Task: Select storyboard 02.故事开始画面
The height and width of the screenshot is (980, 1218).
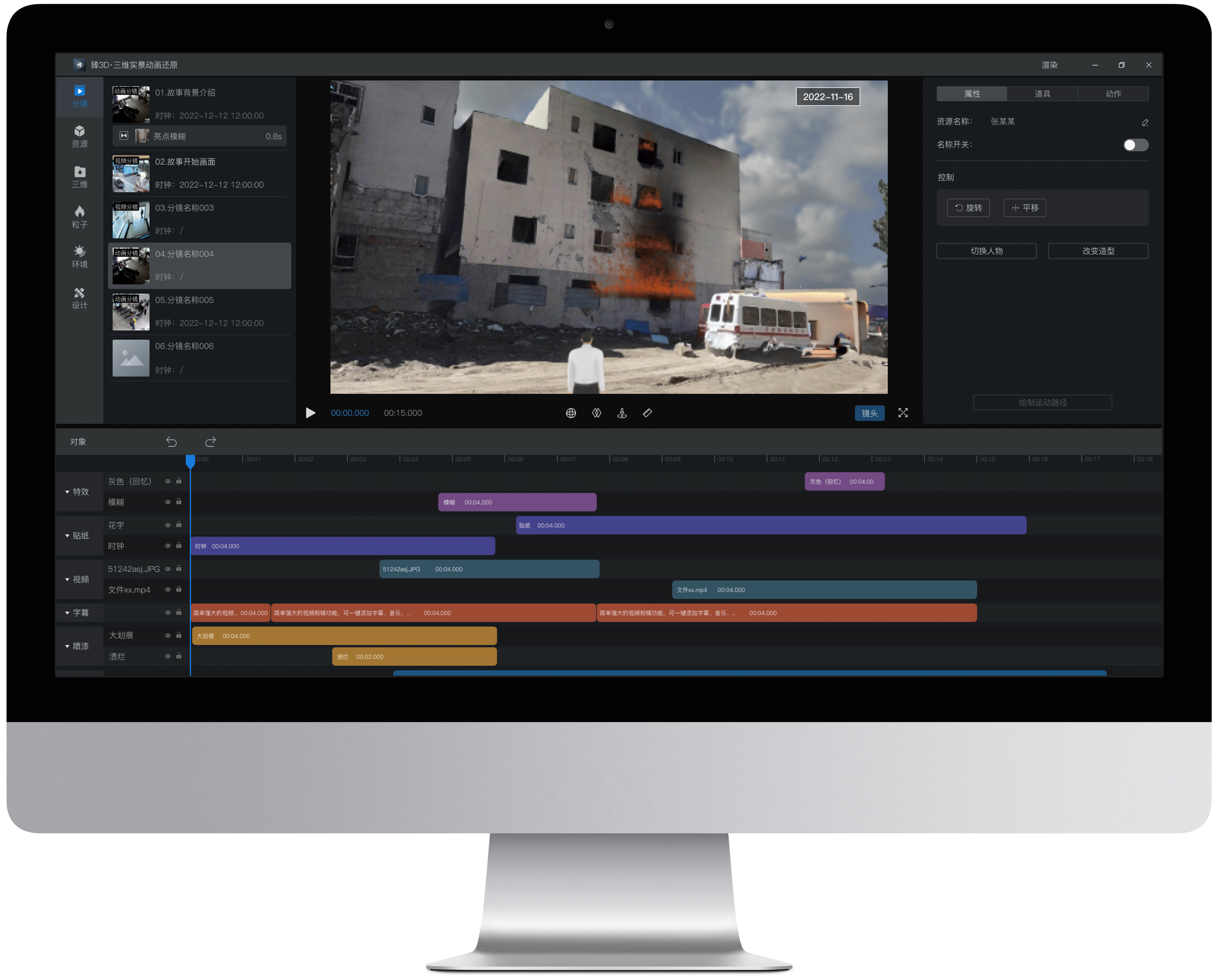Action: coord(199,173)
